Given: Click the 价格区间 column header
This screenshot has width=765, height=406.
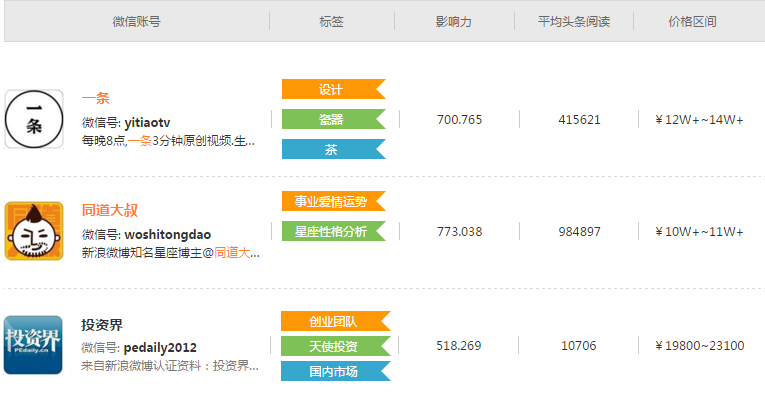Looking at the screenshot, I should pyautogui.click(x=692, y=21).
